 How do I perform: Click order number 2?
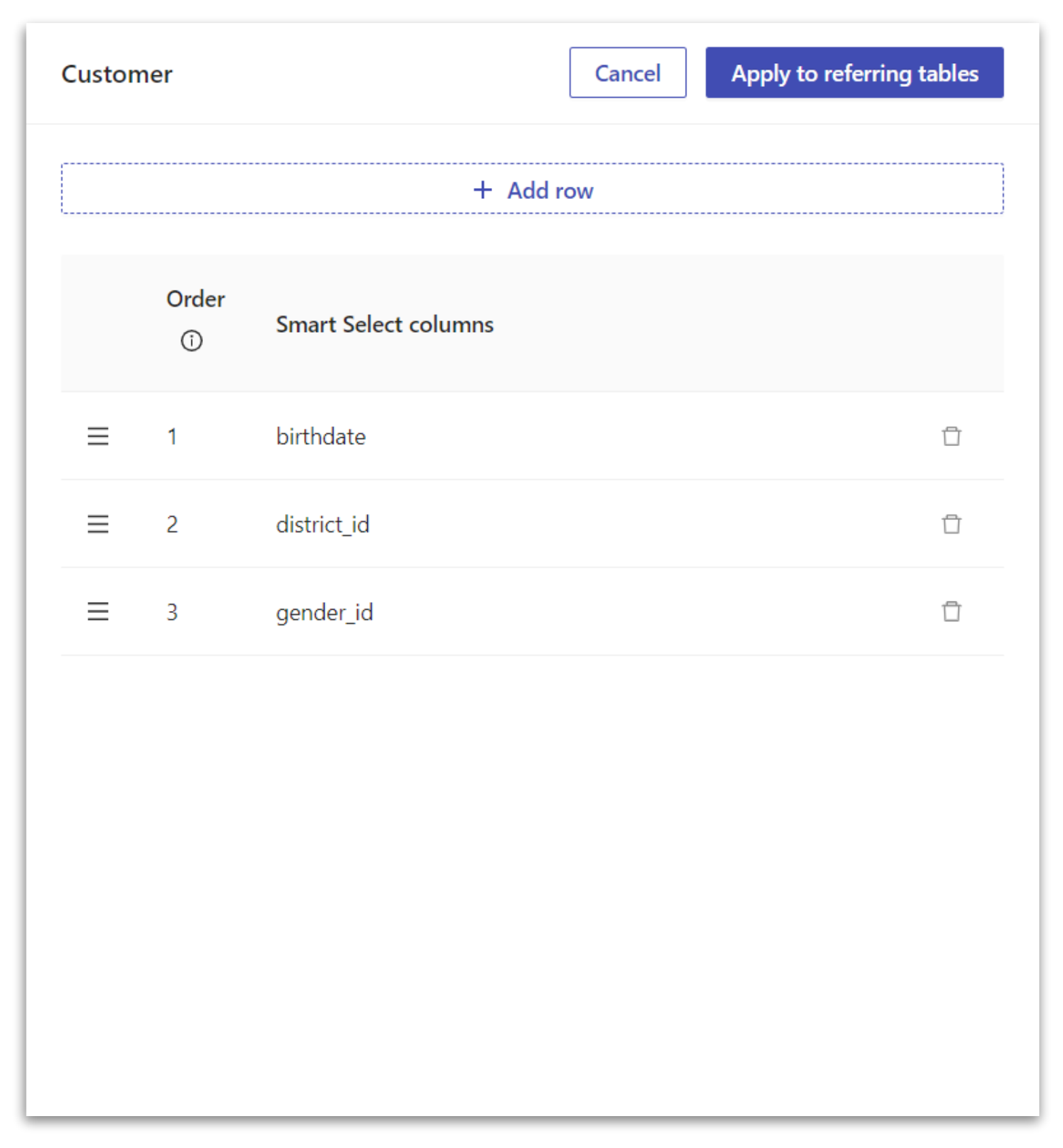172,524
